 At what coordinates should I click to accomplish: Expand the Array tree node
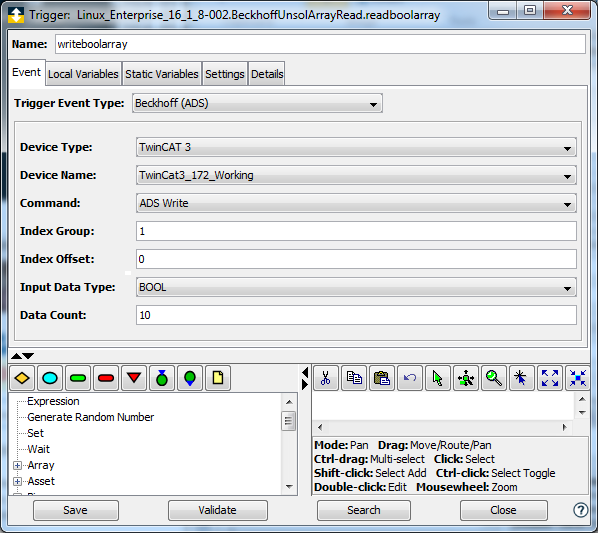[17, 465]
